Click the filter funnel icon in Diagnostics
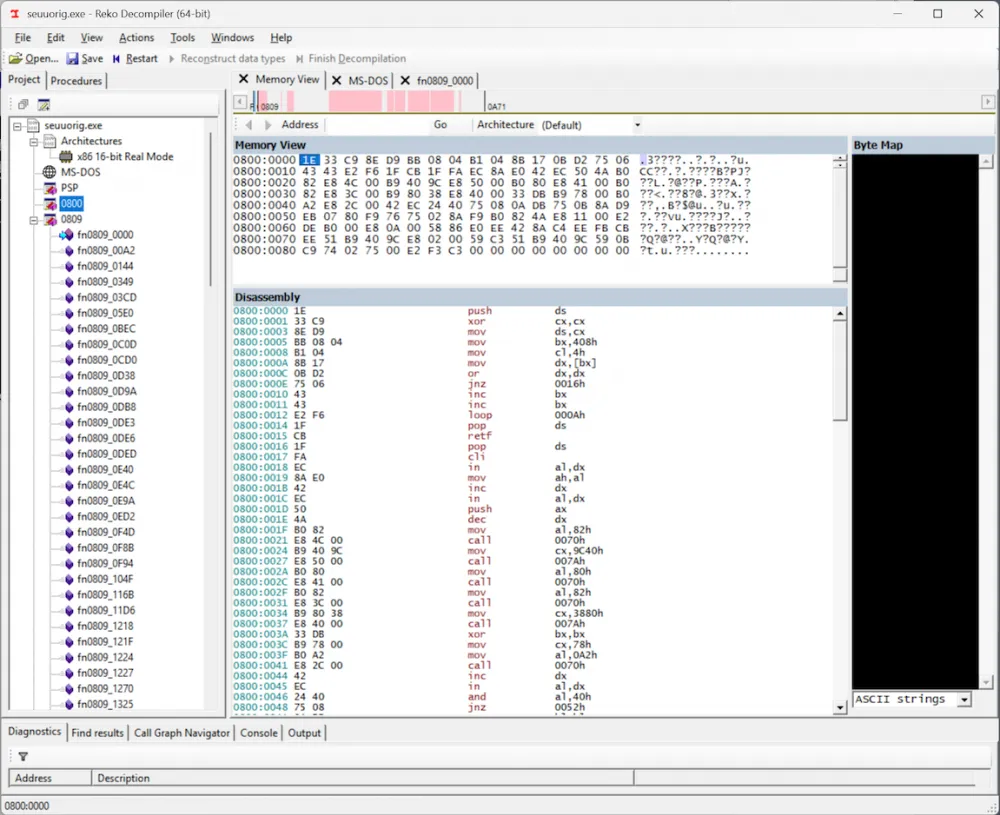This screenshot has width=1000, height=815. (x=23, y=757)
